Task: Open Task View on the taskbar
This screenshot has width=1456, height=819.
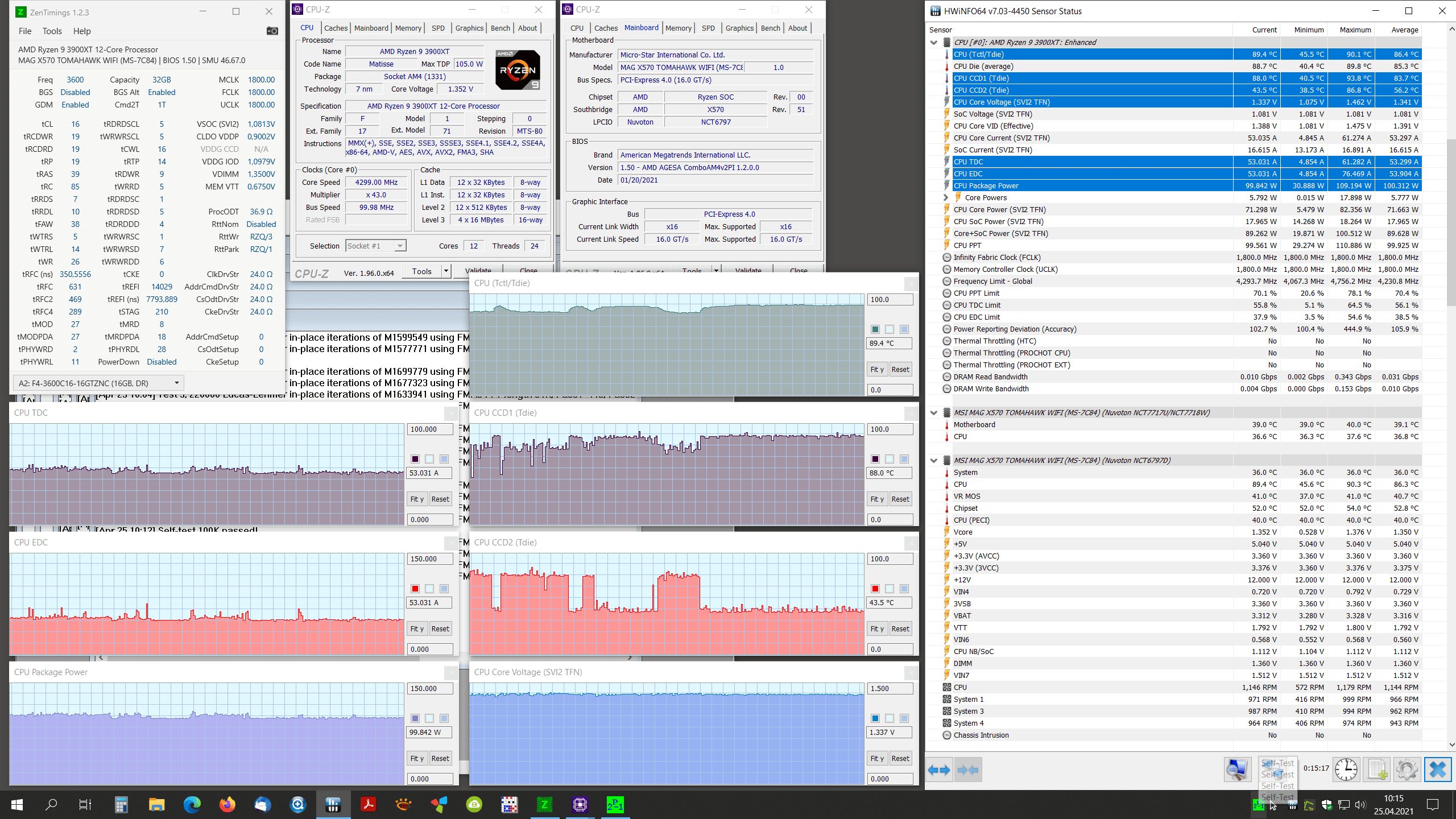Action: (85, 805)
